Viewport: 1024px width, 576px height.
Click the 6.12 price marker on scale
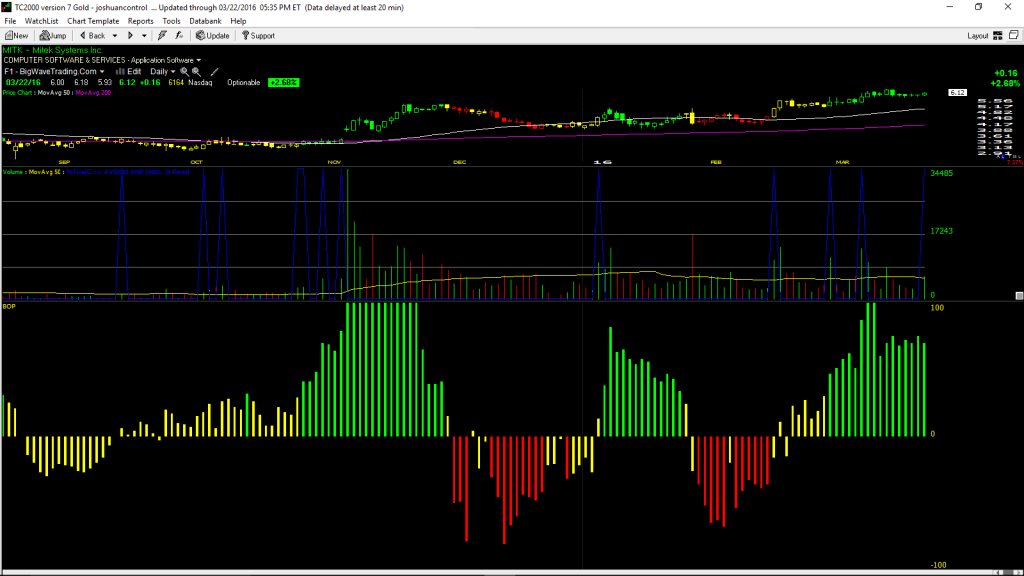tap(957, 93)
